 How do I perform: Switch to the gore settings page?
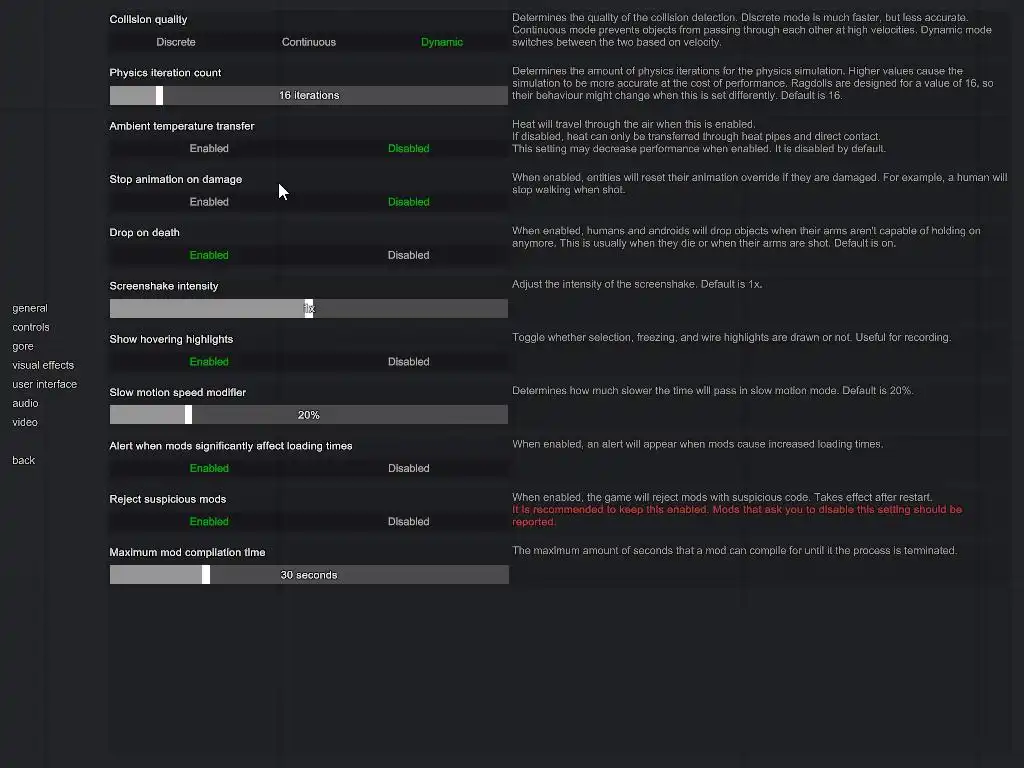pyautogui.click(x=23, y=346)
